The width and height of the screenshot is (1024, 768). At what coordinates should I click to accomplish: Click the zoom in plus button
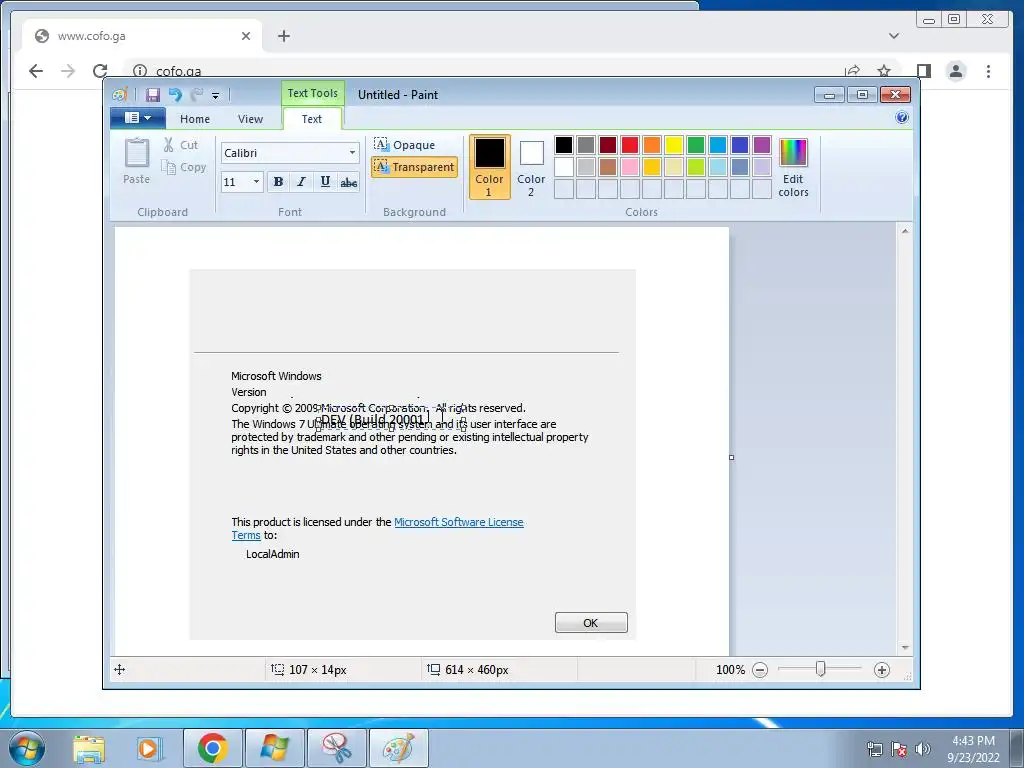(x=882, y=669)
